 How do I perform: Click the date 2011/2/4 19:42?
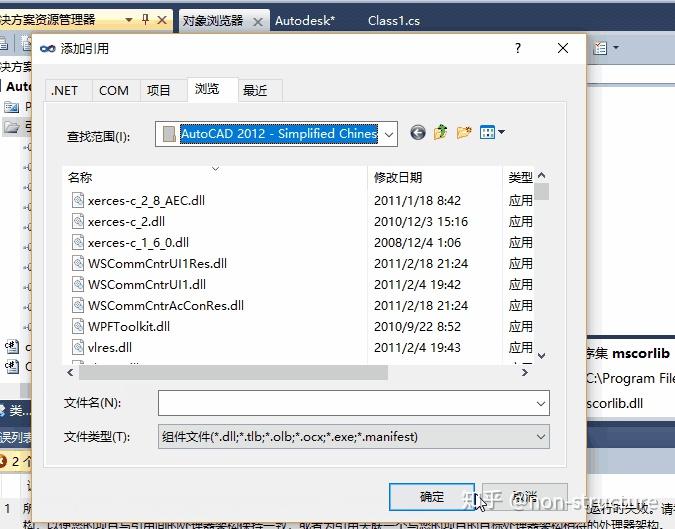[x=417, y=285]
